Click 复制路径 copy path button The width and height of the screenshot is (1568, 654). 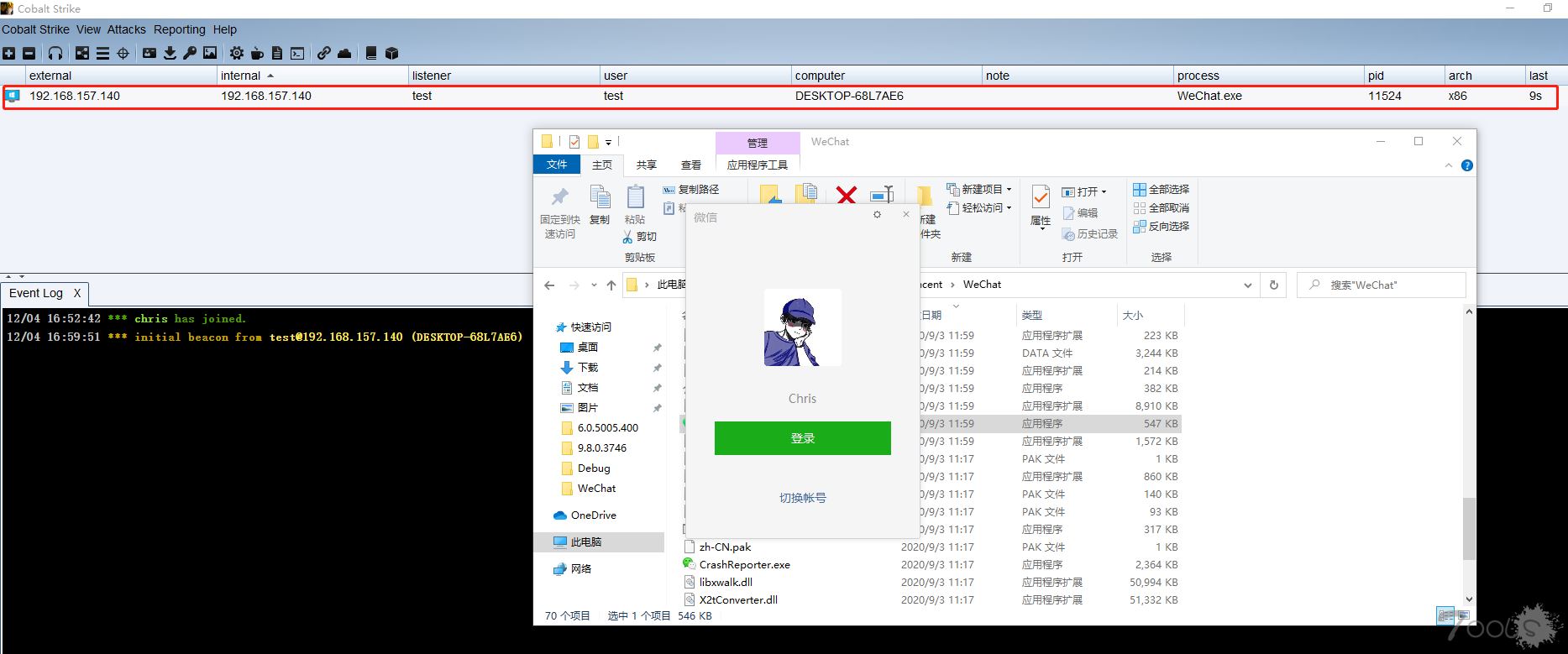691,190
